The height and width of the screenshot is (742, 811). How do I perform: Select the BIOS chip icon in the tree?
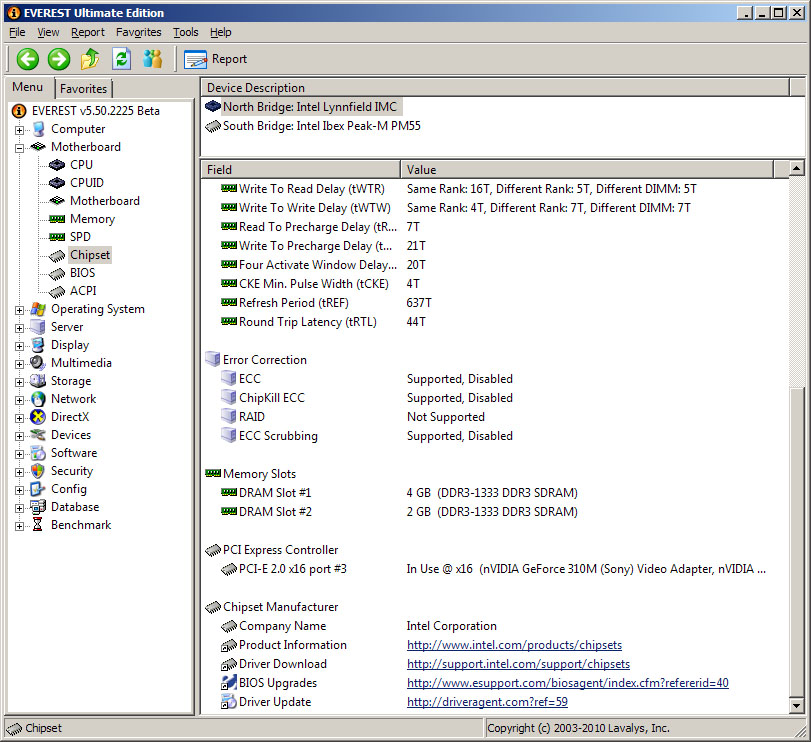56,274
